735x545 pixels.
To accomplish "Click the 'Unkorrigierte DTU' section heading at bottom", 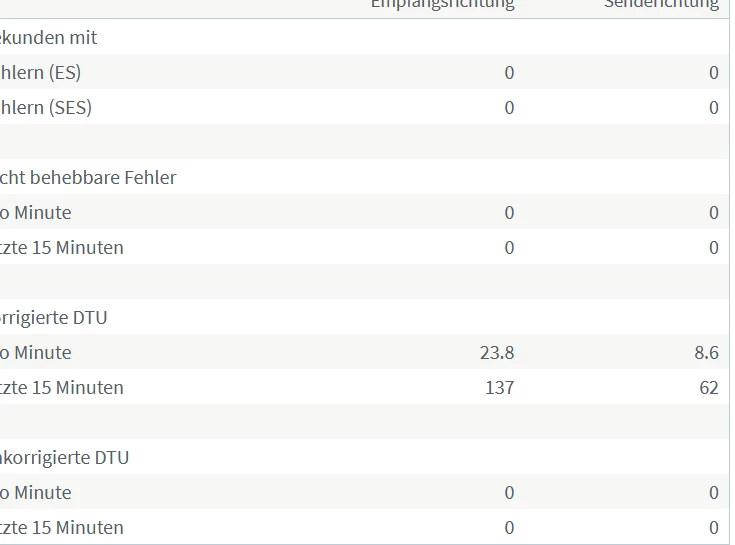I will [65, 457].
